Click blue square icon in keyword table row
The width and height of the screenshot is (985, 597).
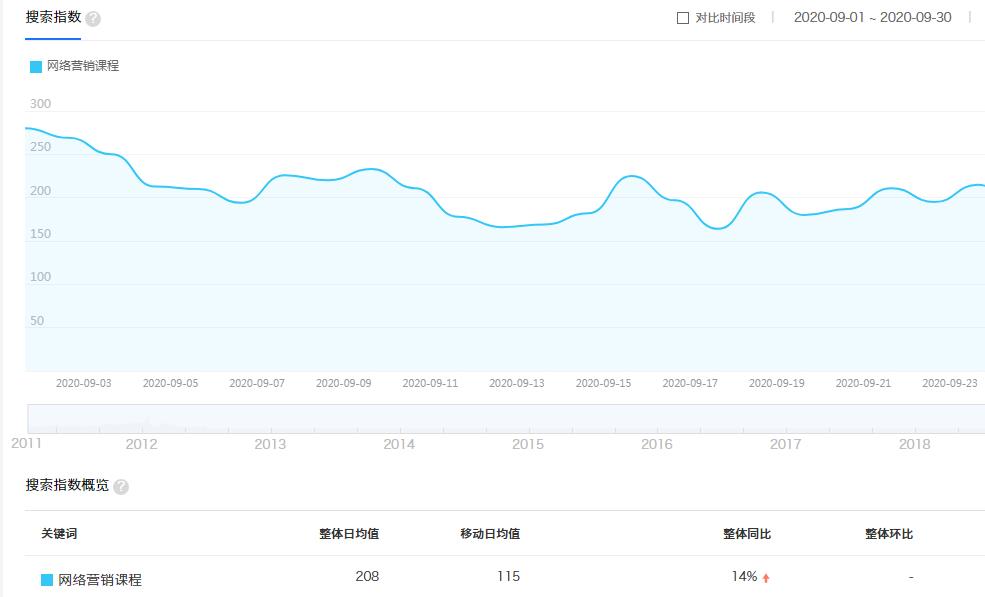click(x=47, y=580)
